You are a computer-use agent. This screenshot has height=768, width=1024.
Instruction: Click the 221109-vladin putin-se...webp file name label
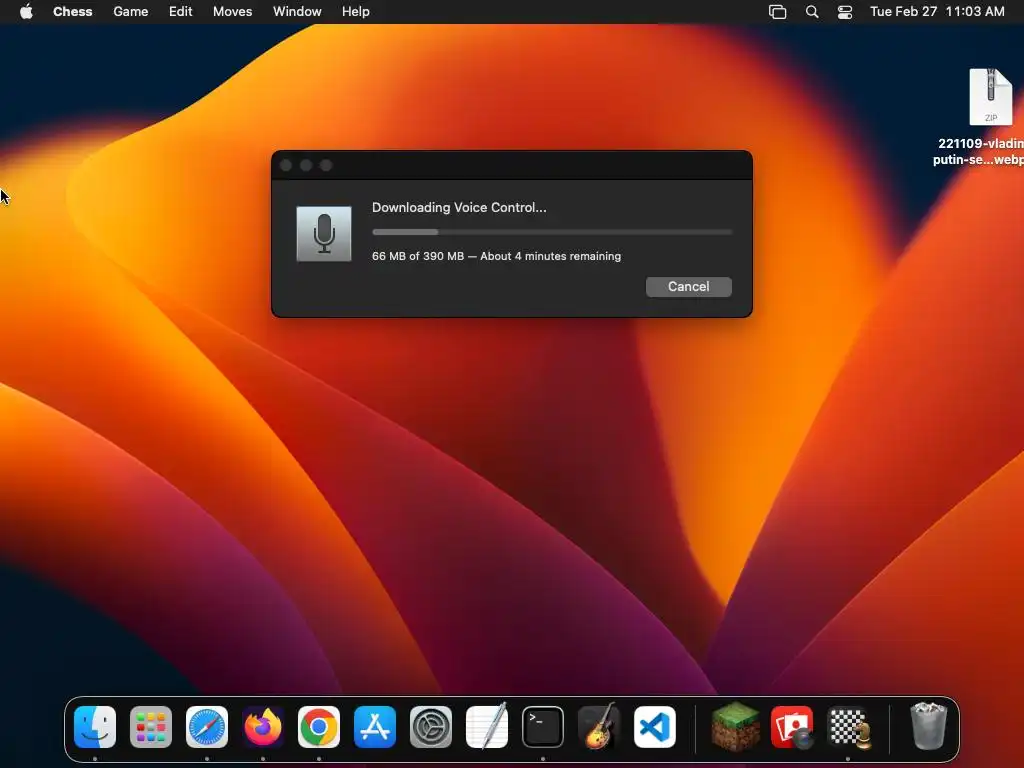978,152
